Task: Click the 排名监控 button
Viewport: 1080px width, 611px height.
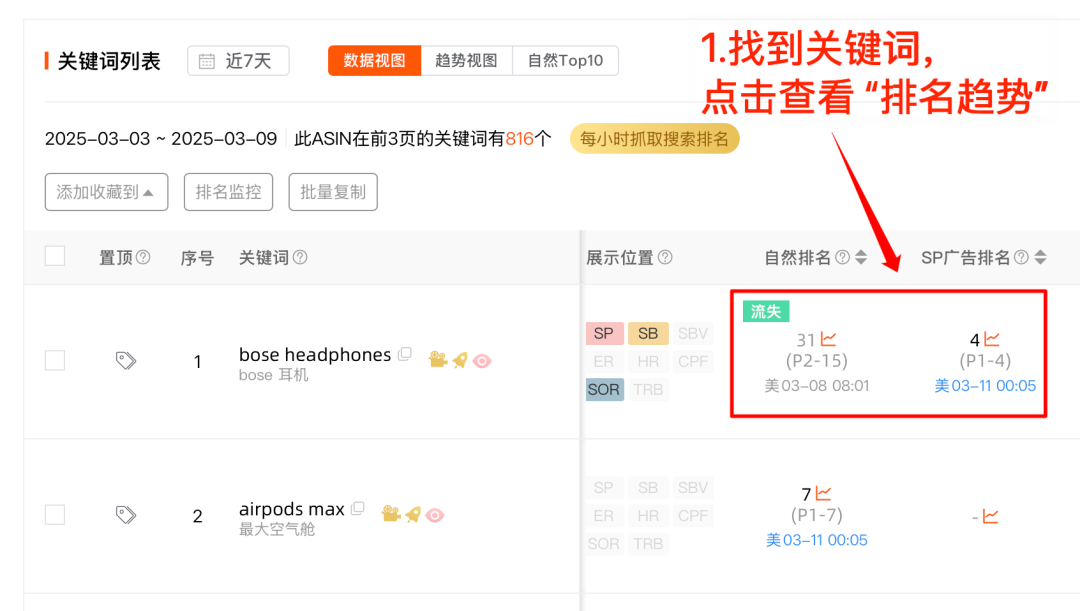Action: click(229, 192)
